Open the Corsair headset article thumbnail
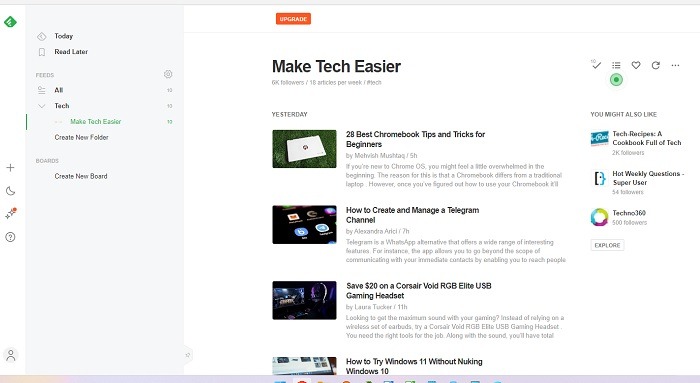 tap(304, 300)
